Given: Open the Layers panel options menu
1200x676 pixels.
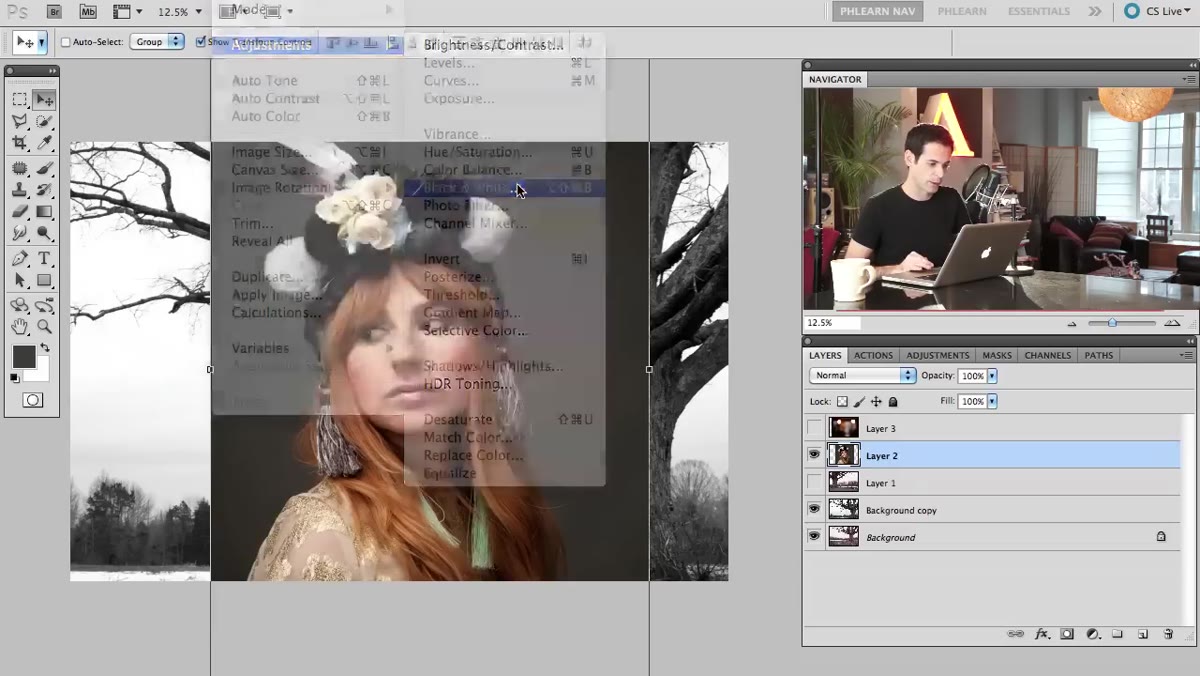Looking at the screenshot, I should click(x=1187, y=355).
